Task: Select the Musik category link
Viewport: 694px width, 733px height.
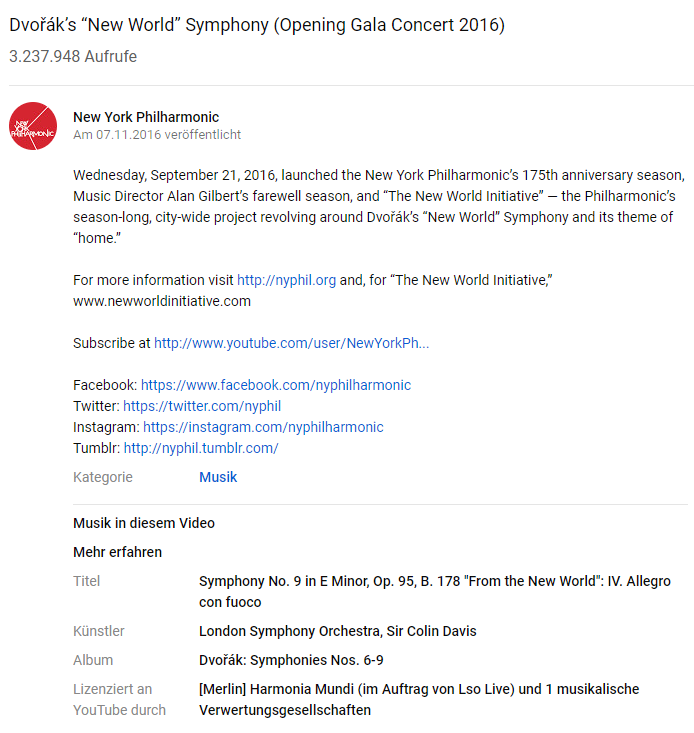Action: 218,477
